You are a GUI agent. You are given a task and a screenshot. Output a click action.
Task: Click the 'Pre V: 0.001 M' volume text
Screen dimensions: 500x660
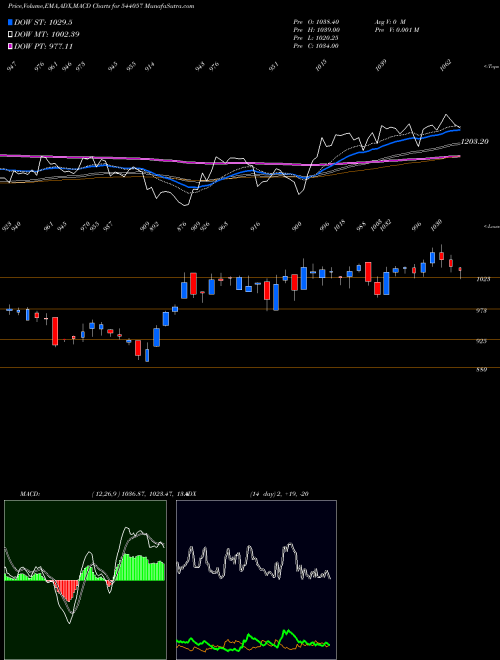click(x=396, y=30)
